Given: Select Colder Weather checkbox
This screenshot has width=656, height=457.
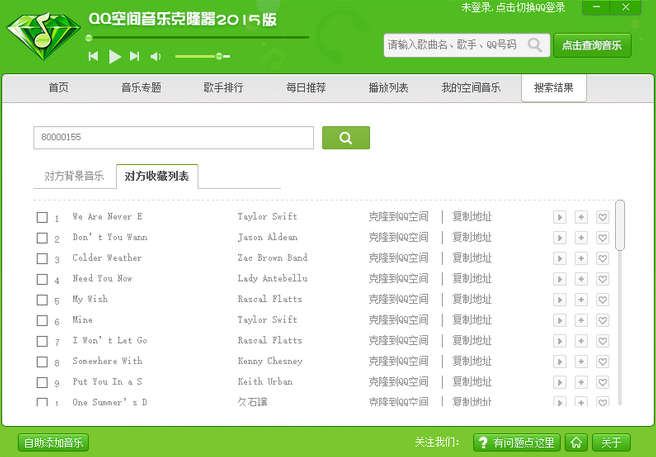Looking at the screenshot, I should (x=42, y=258).
